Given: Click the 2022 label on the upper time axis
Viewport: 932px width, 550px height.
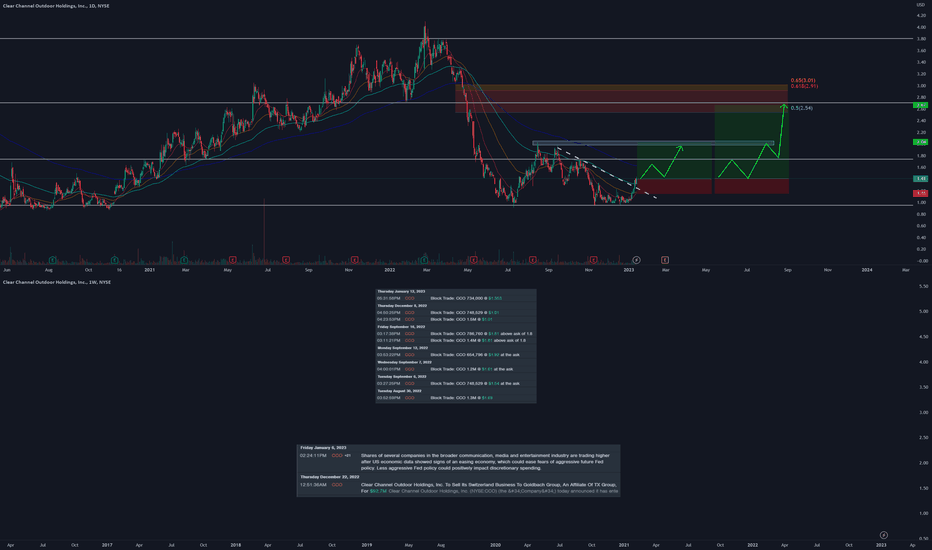Looking at the screenshot, I should [389, 270].
